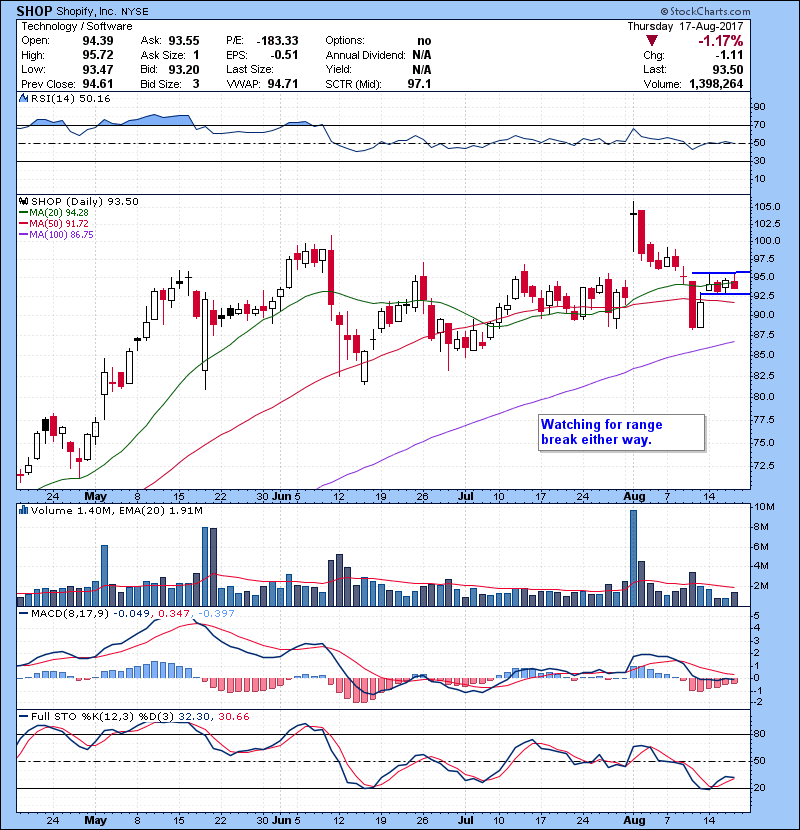
Task: Click the 10M volume axis label
Action: (x=764, y=507)
